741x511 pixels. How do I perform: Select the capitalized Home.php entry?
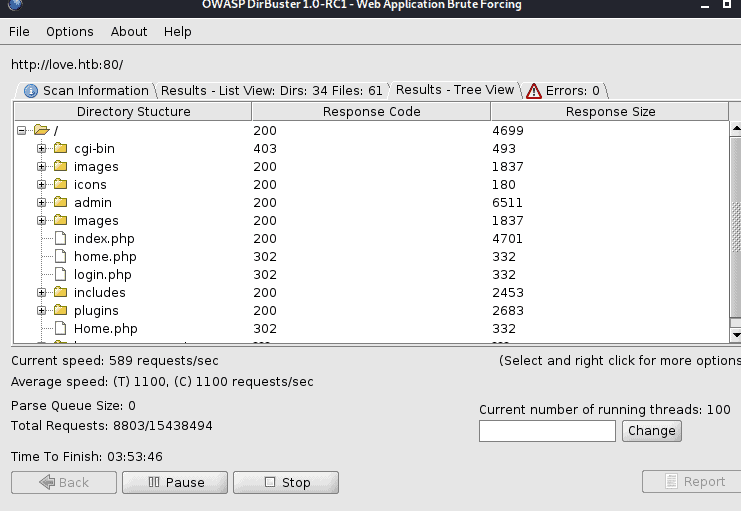105,329
